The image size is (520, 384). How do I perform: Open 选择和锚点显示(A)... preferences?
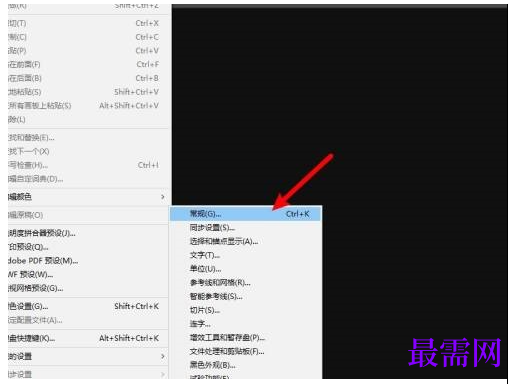tap(246, 241)
